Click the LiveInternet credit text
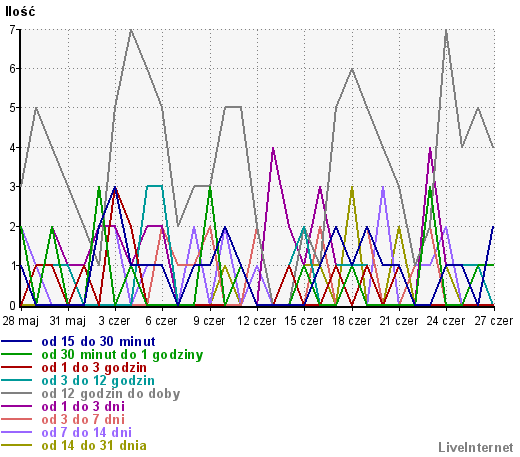The image size is (520, 457). tap(476, 447)
